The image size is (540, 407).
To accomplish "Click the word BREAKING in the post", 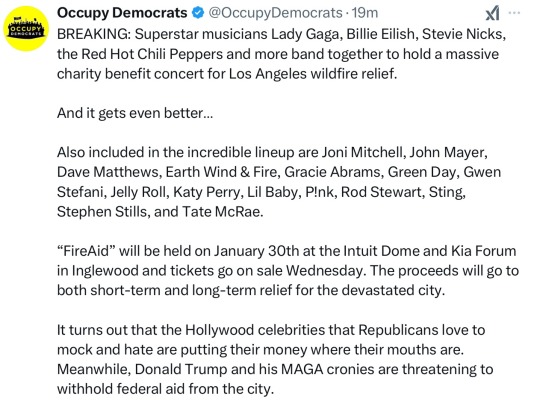I will point(92,34).
